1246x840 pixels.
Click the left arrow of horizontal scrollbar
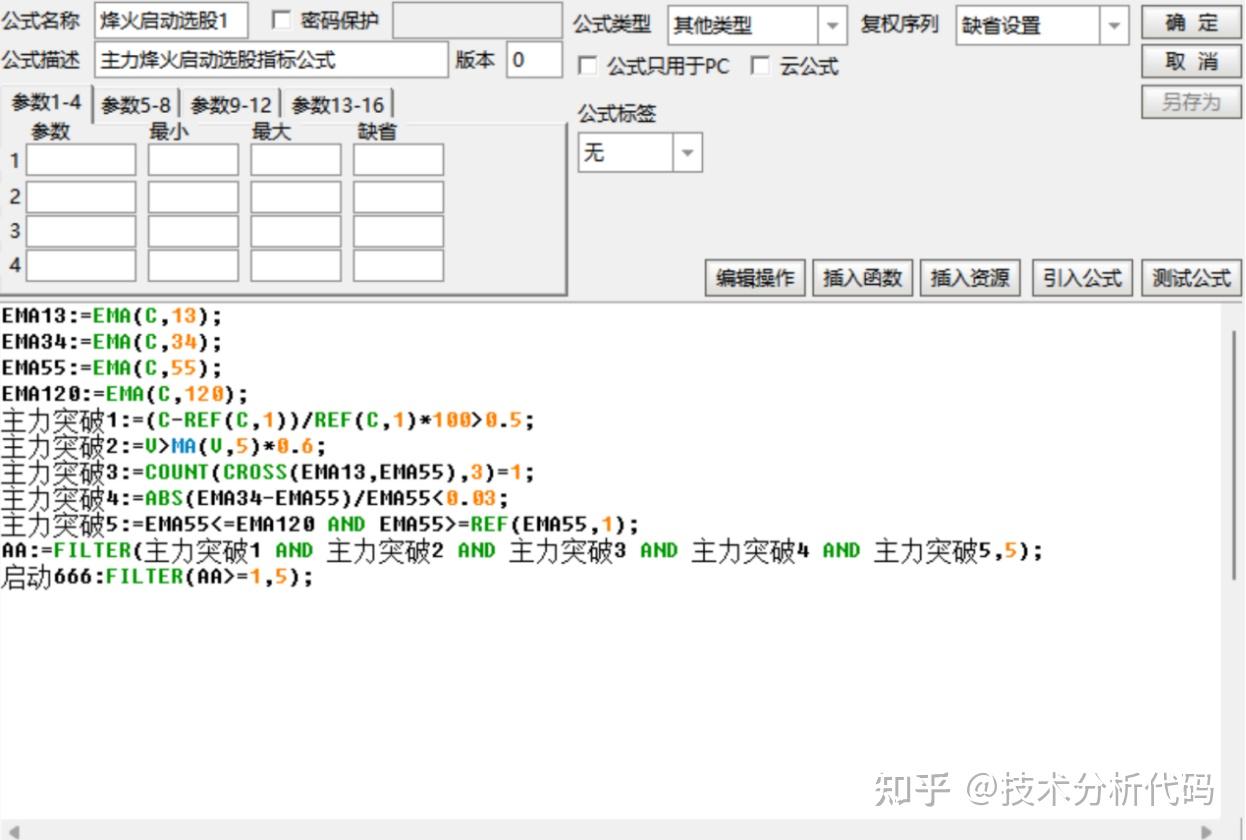[x=13, y=831]
